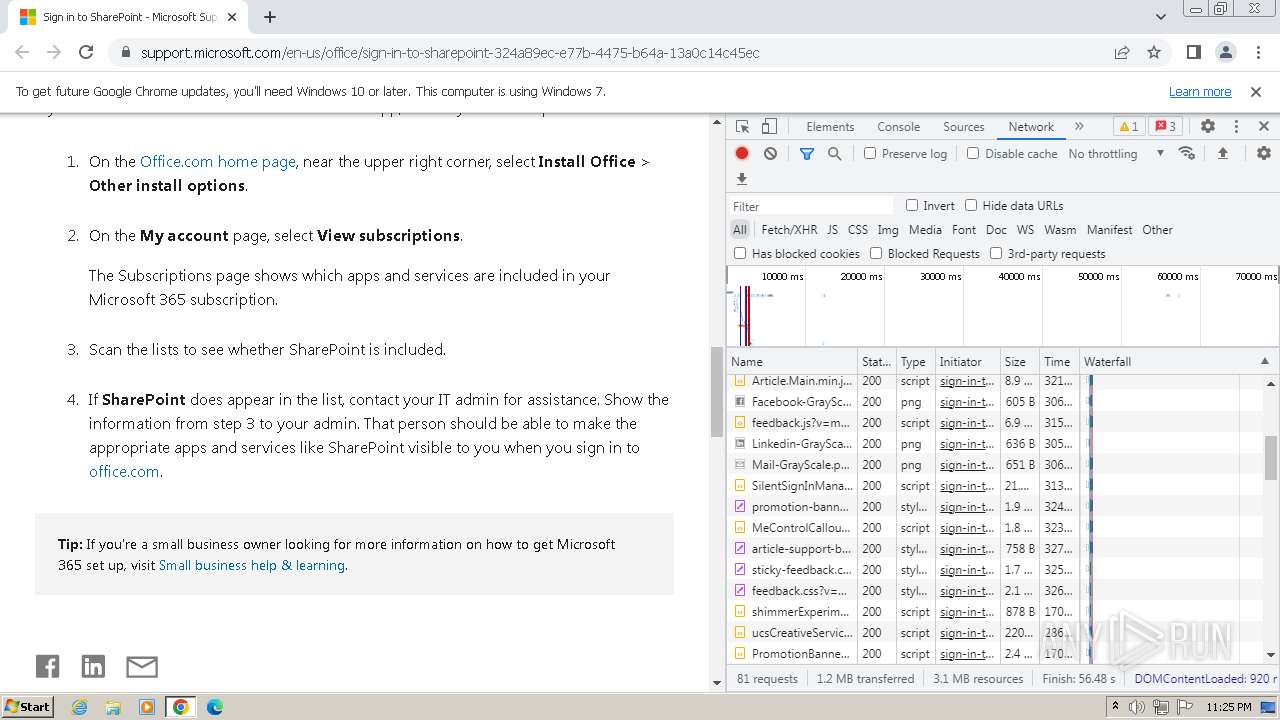
Task: Clear the network log icon
Action: pos(770,154)
